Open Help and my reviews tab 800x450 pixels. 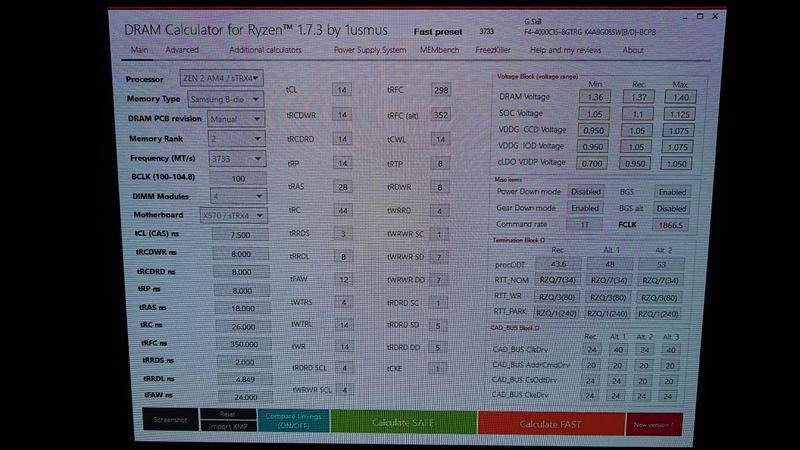[x=566, y=50]
